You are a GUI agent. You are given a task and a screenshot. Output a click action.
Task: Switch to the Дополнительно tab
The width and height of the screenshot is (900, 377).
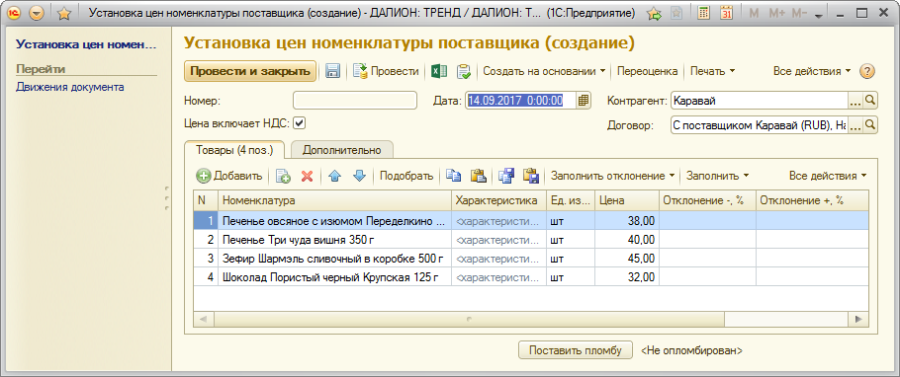[342, 150]
